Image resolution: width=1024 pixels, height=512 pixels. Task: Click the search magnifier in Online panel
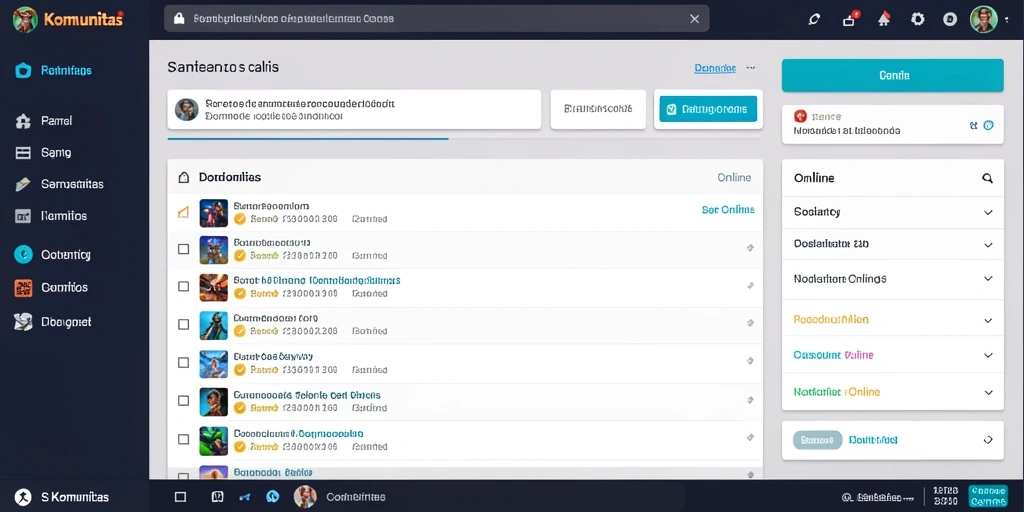tap(987, 178)
